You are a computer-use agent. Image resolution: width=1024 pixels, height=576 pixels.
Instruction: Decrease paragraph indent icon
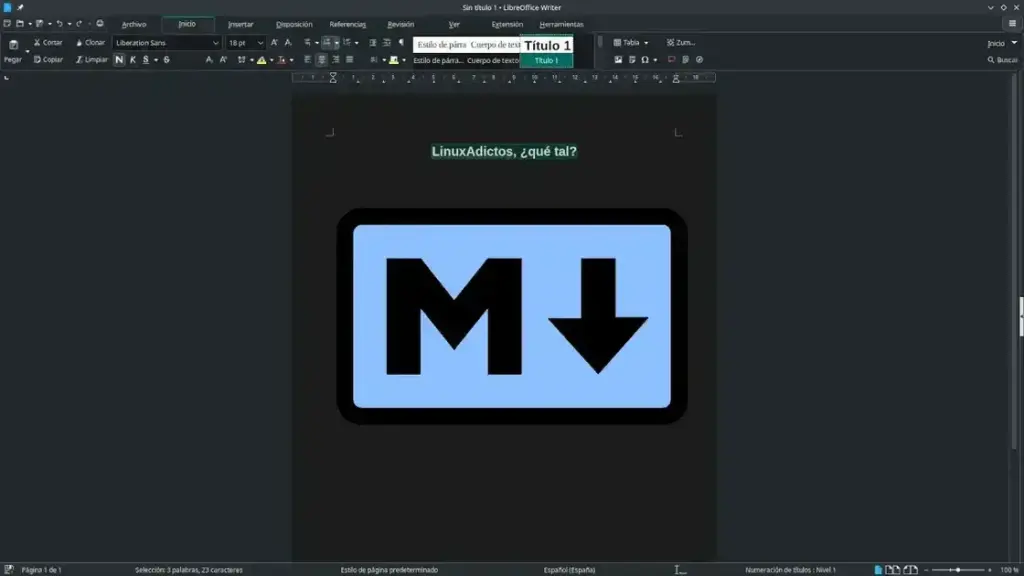(x=387, y=42)
